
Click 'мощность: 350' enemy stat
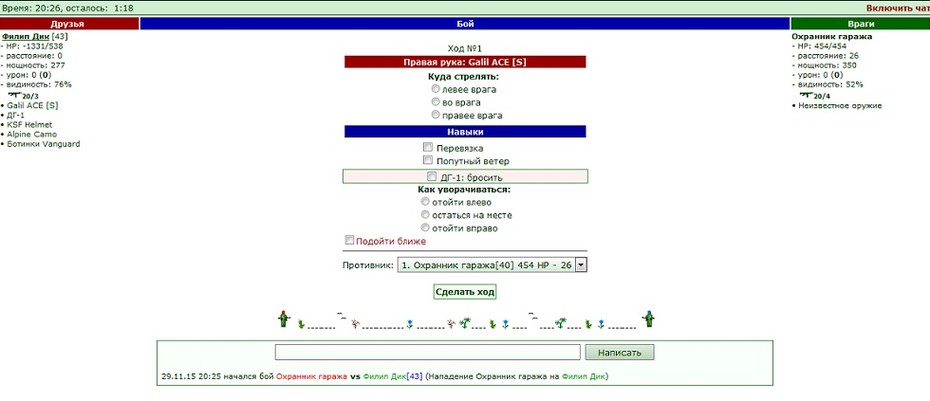[x=827, y=65]
